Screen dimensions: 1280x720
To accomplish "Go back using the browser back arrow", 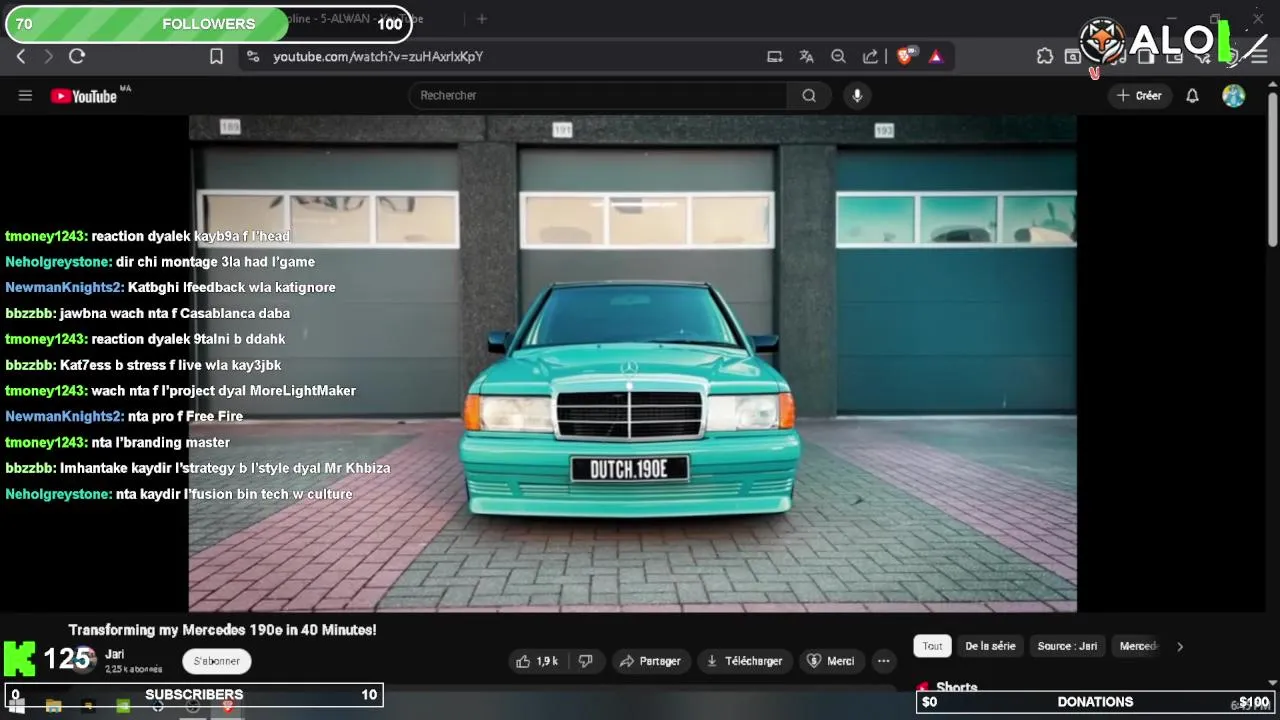I will coord(21,57).
